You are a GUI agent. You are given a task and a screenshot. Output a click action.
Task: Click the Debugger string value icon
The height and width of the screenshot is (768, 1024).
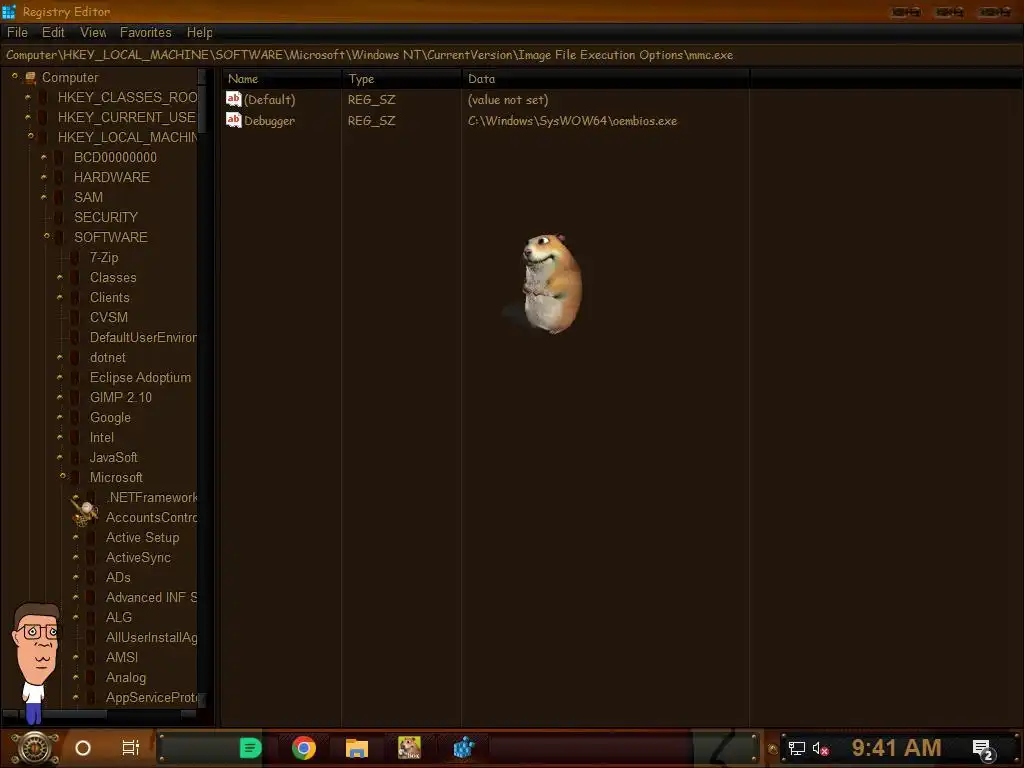point(233,120)
